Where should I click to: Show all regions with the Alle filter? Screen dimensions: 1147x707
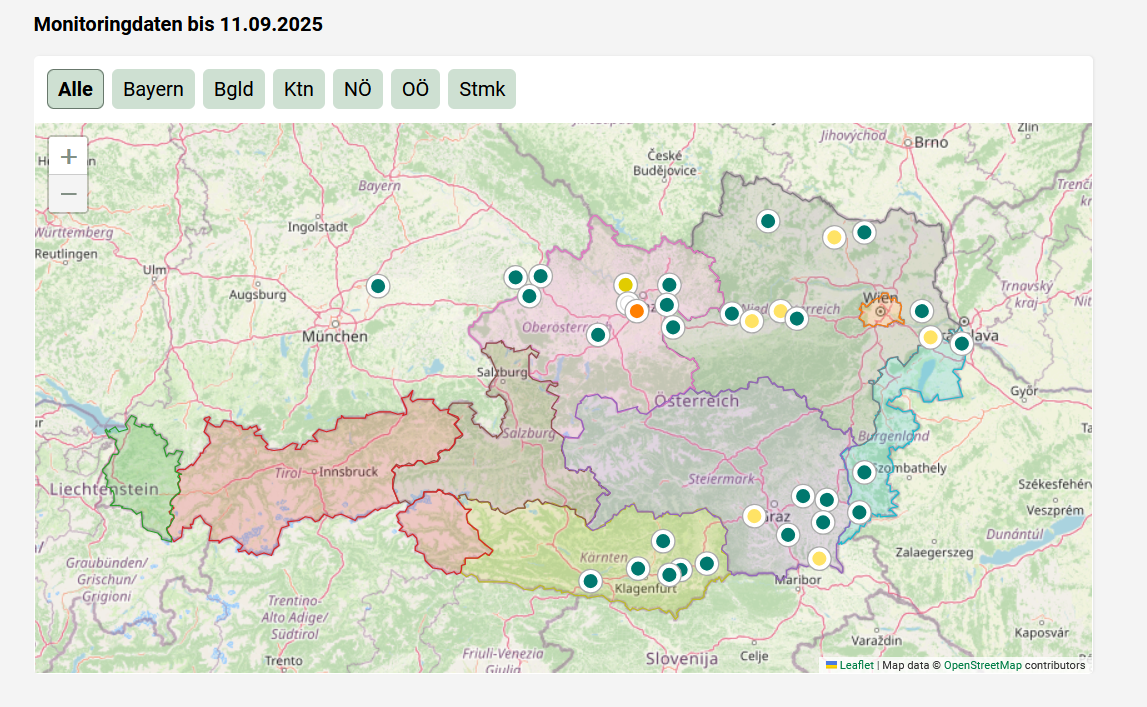pos(75,89)
